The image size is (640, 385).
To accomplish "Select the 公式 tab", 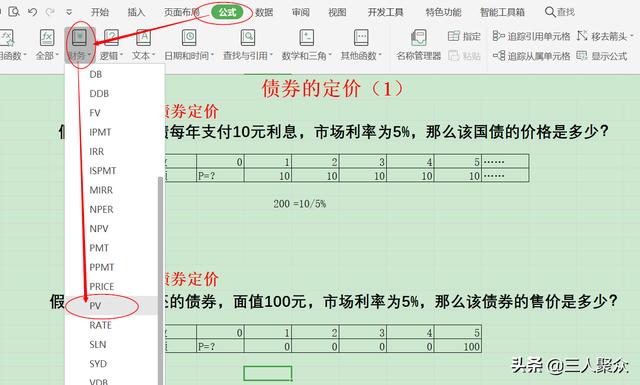I will [x=227, y=12].
